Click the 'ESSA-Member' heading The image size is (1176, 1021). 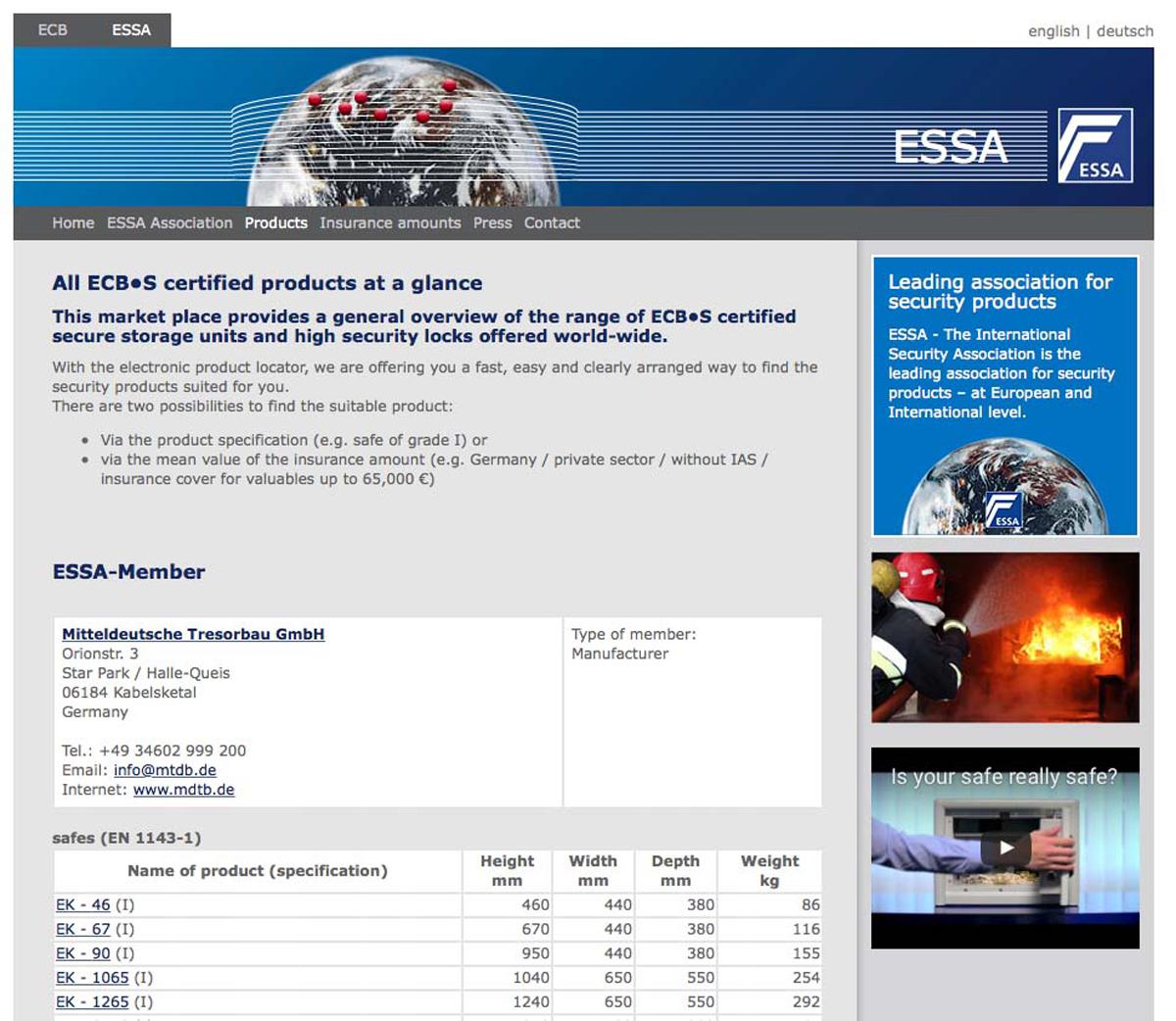point(128,572)
